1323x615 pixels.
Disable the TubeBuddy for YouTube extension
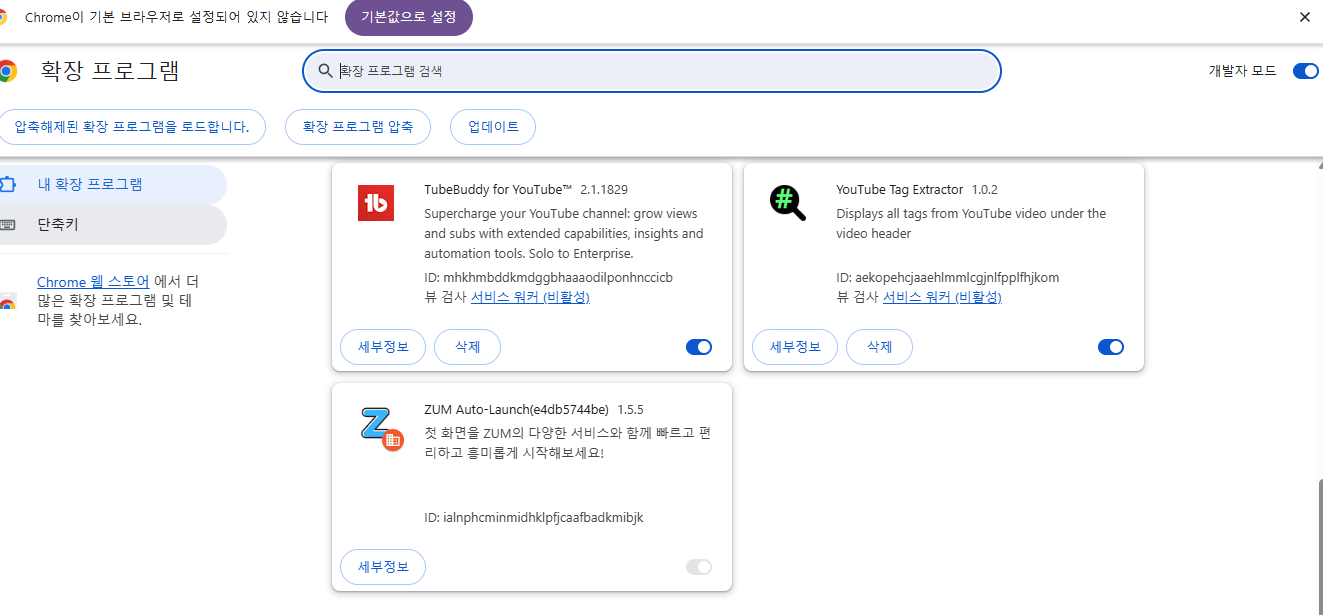tap(699, 347)
